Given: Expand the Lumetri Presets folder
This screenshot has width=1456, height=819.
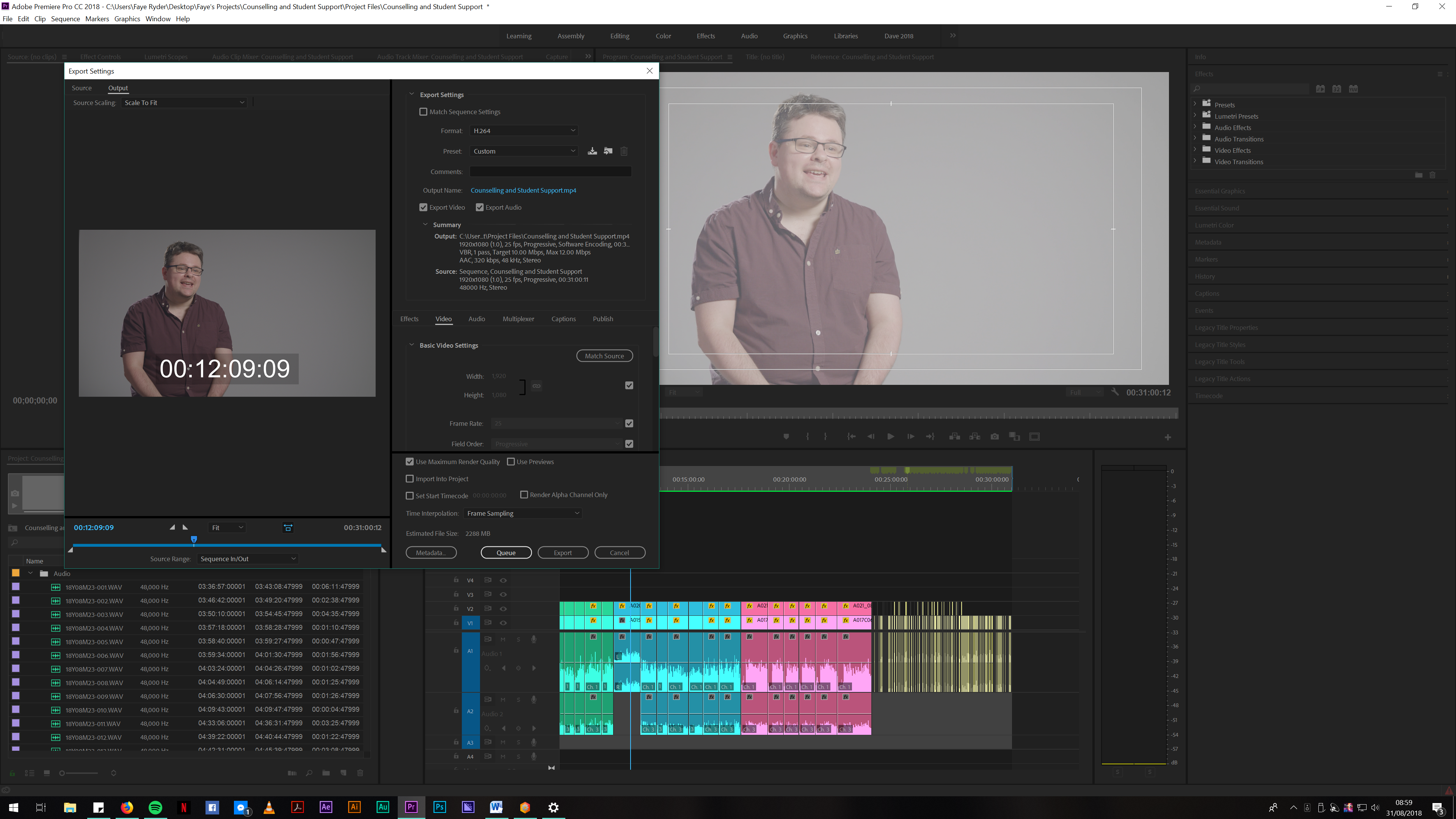Looking at the screenshot, I should pyautogui.click(x=1195, y=115).
